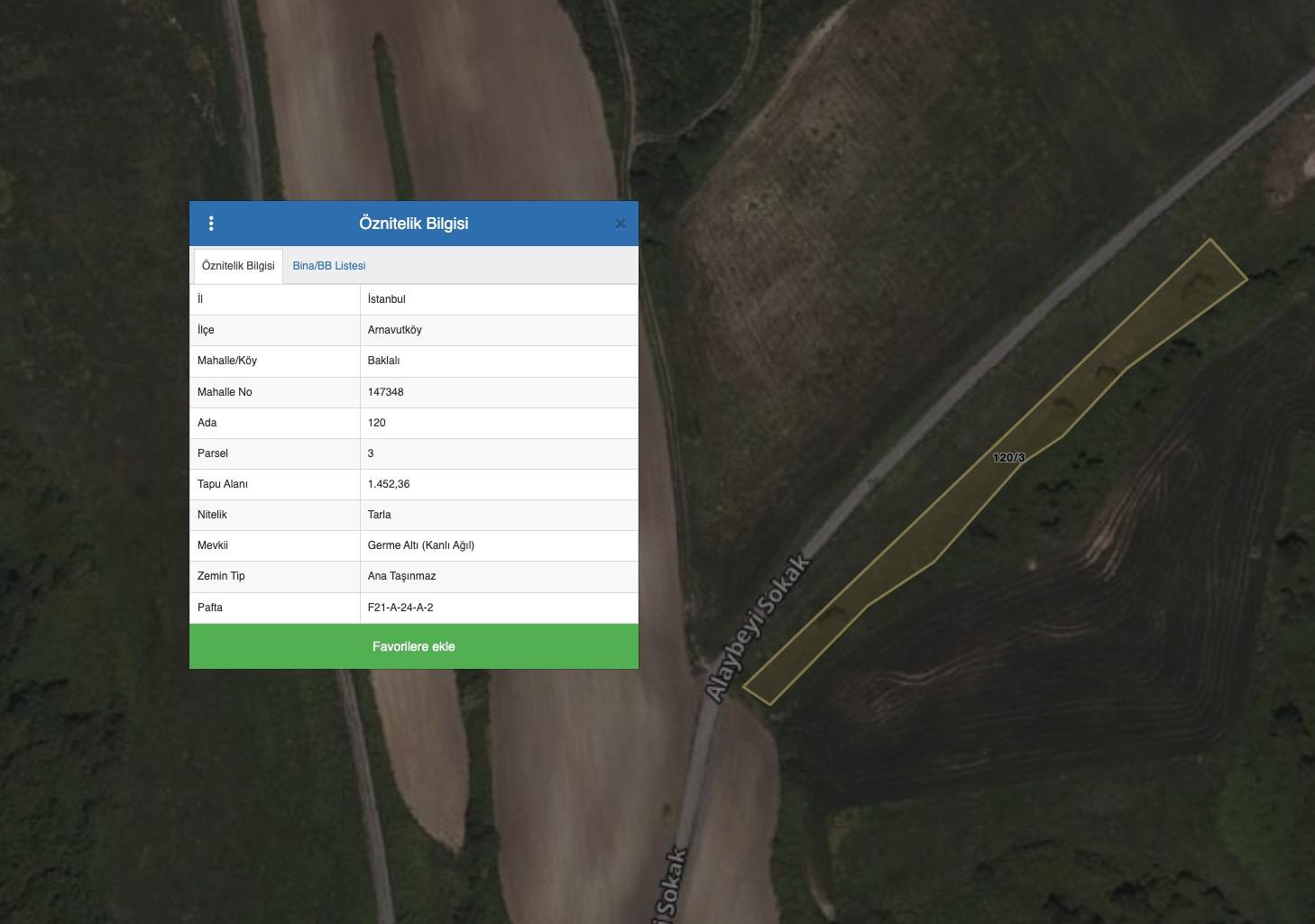Image resolution: width=1315 pixels, height=924 pixels.
Task: Click the Ana Taşınmaz value
Action: (402, 576)
